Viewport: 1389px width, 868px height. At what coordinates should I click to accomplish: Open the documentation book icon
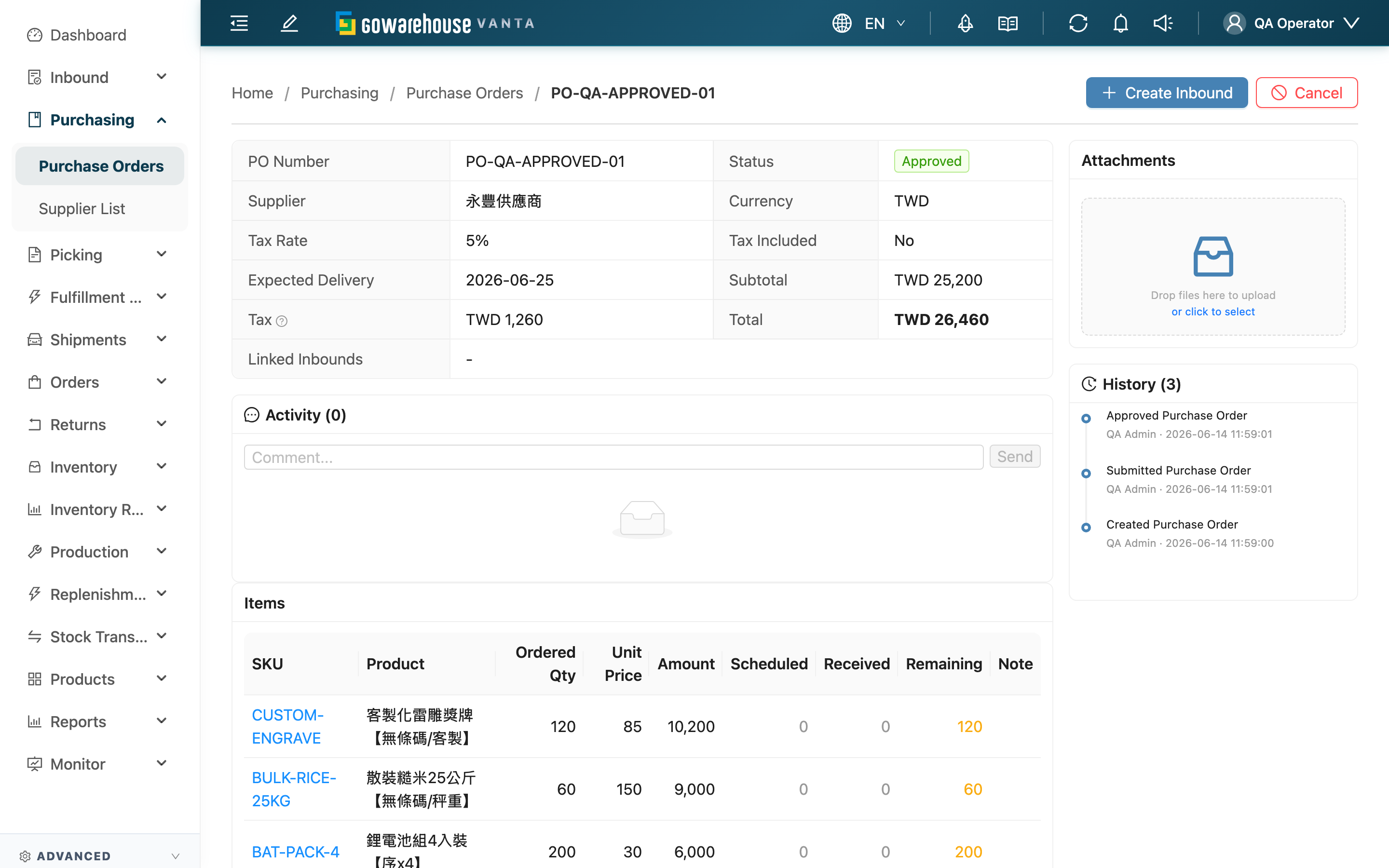coord(1008,24)
